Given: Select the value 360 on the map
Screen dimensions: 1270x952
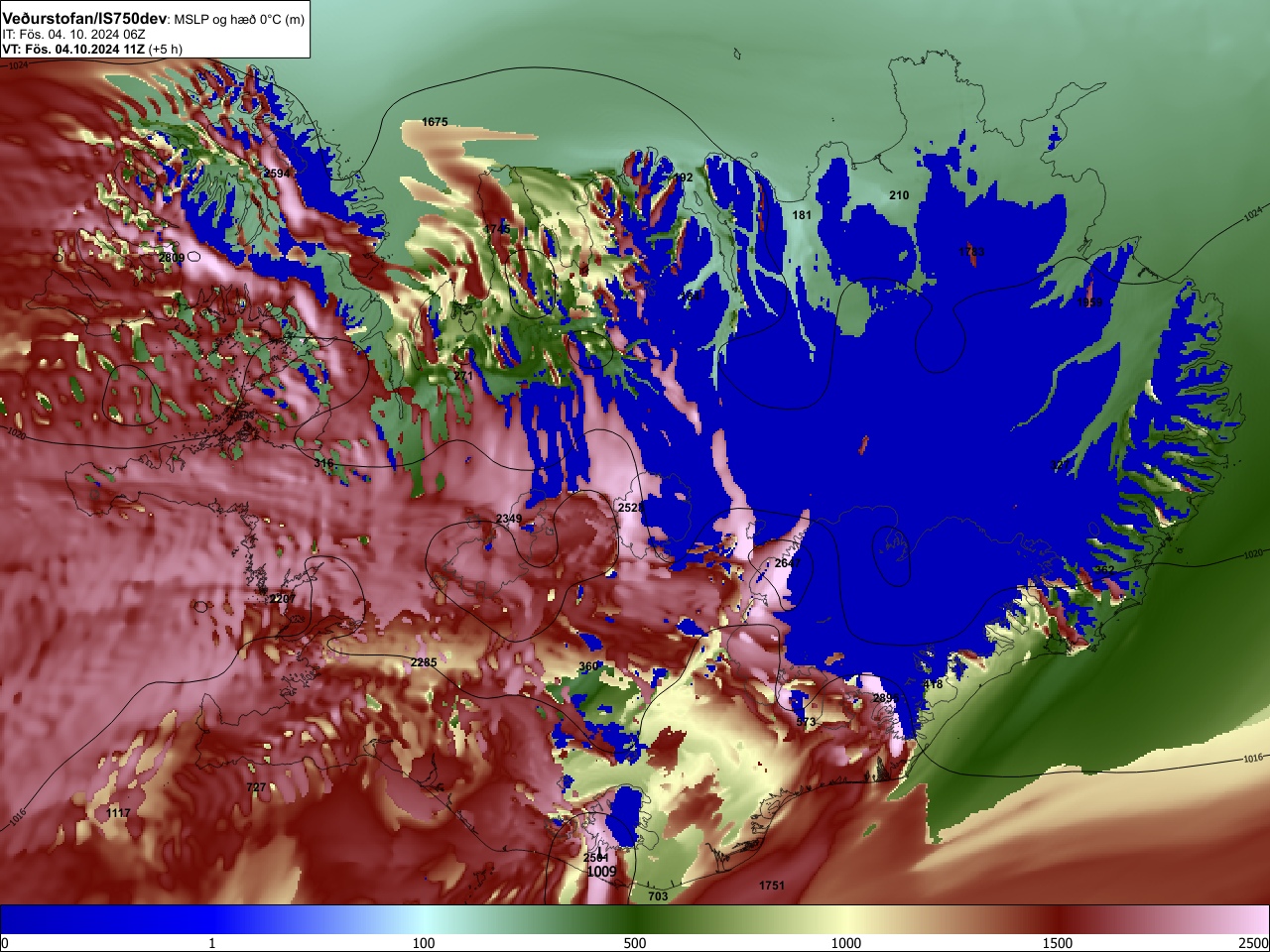Looking at the screenshot, I should (x=588, y=666).
